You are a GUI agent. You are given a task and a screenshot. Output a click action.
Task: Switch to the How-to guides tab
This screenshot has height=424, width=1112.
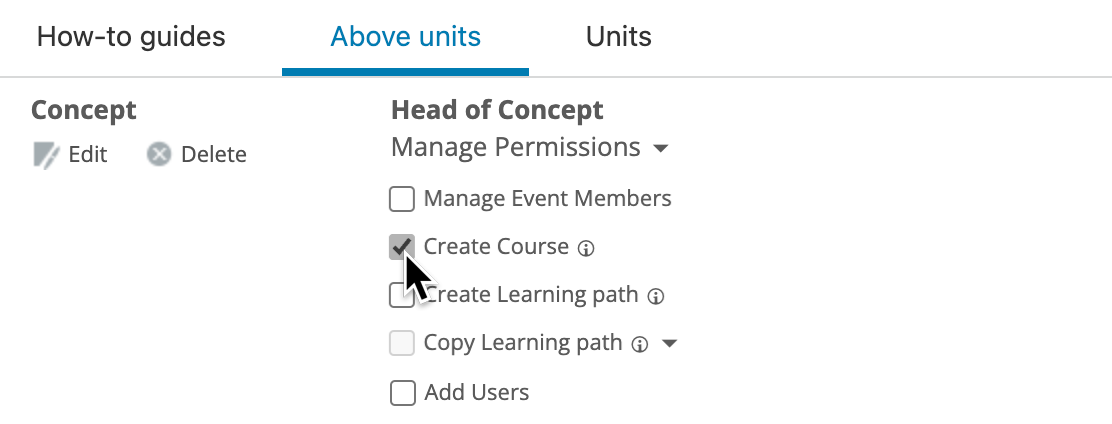(131, 36)
